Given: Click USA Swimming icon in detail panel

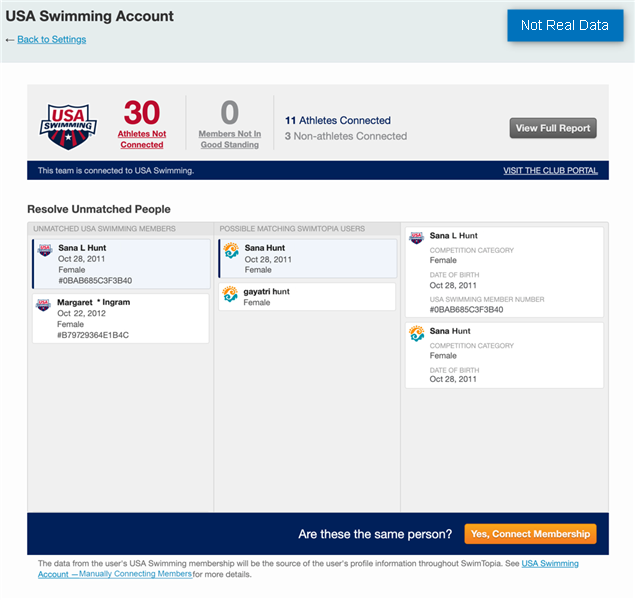Looking at the screenshot, I should pos(417,237).
